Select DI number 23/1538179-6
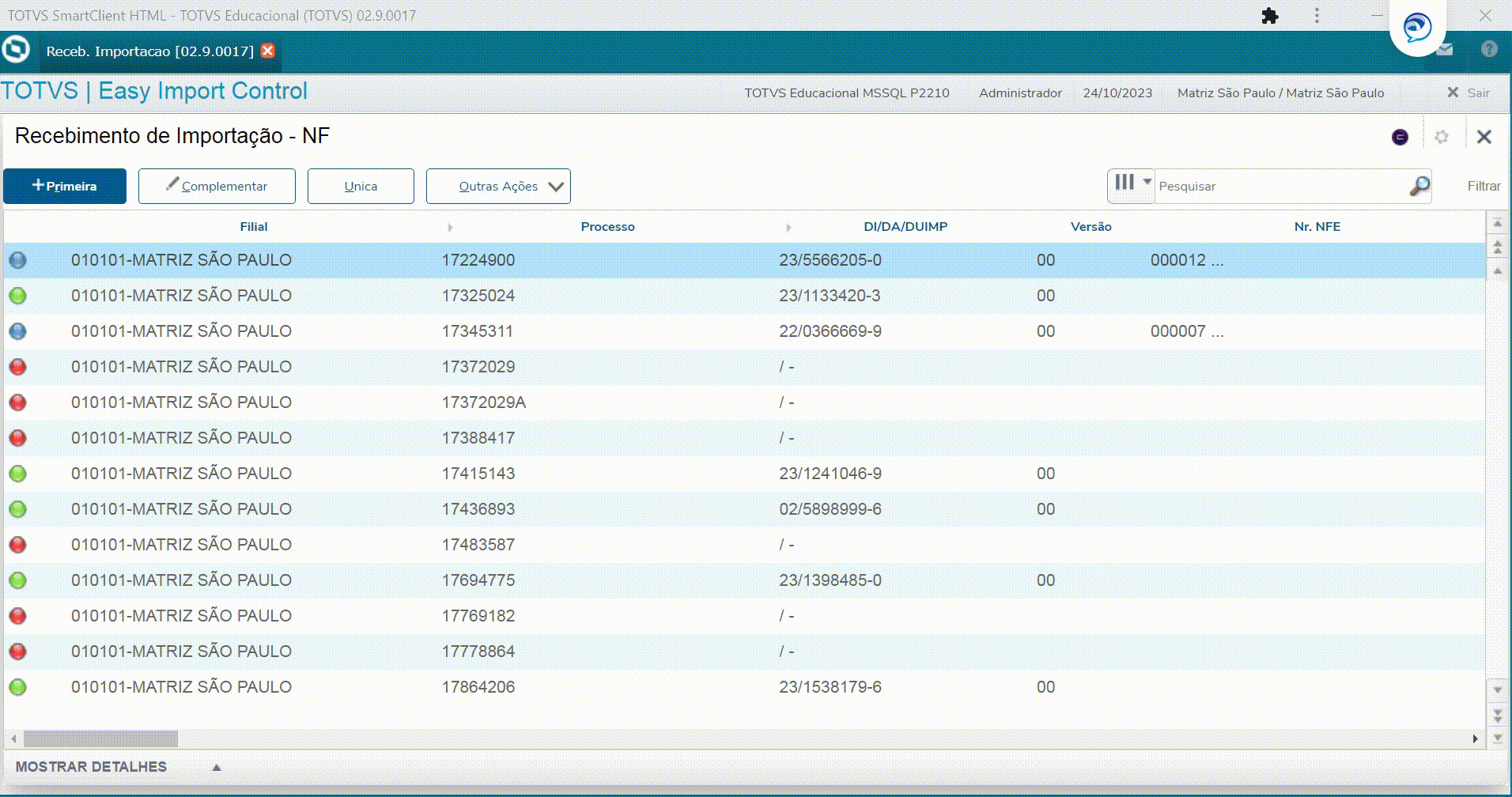Image resolution: width=1512 pixels, height=797 pixels. pos(830,687)
